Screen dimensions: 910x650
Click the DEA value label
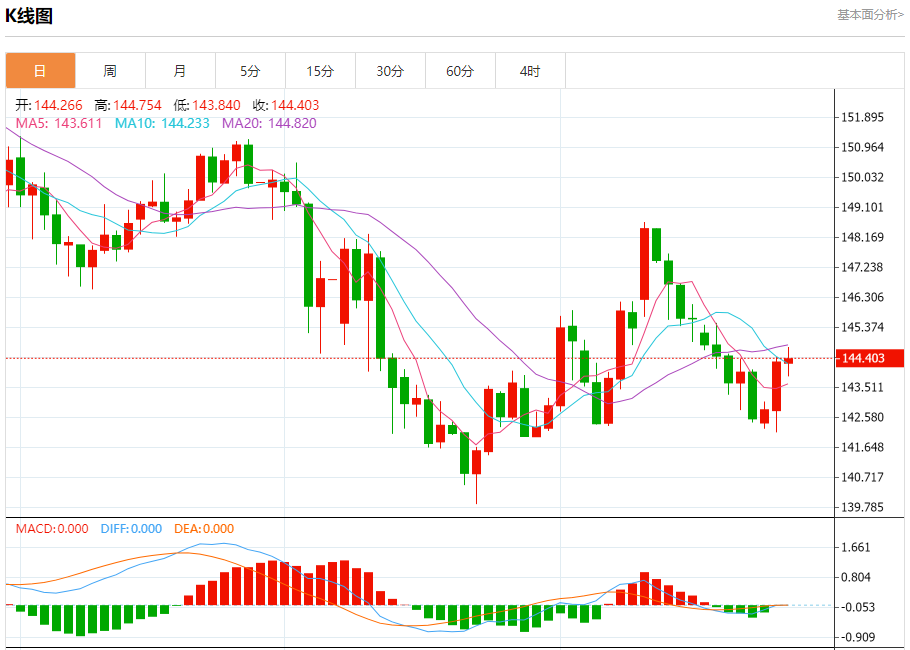tap(204, 529)
